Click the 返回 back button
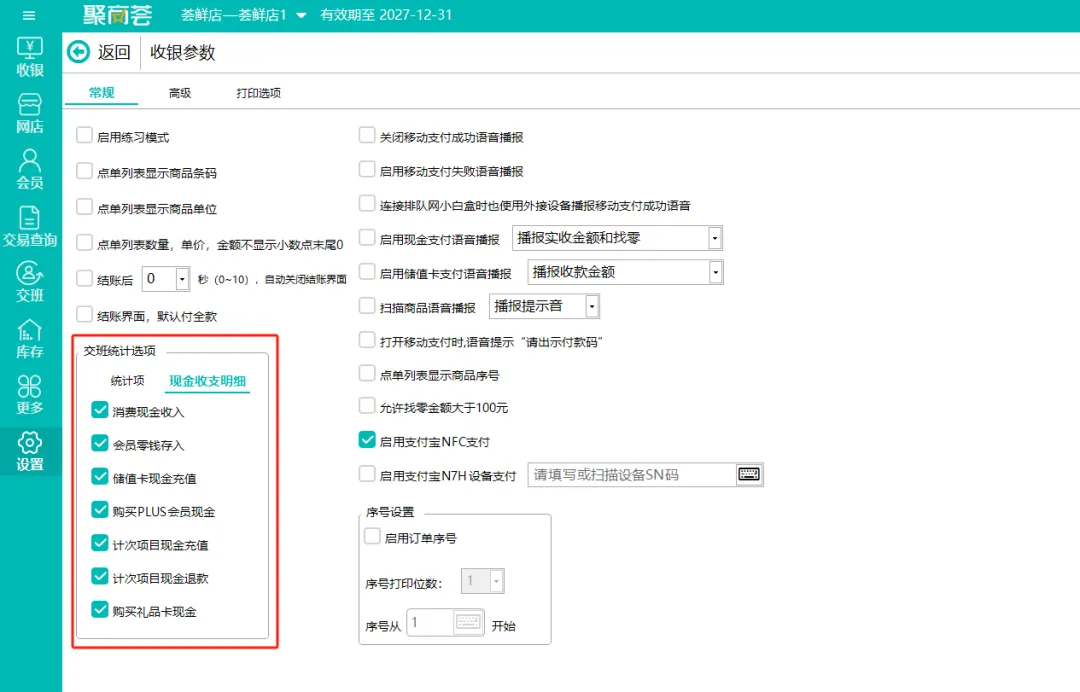 click(x=98, y=52)
